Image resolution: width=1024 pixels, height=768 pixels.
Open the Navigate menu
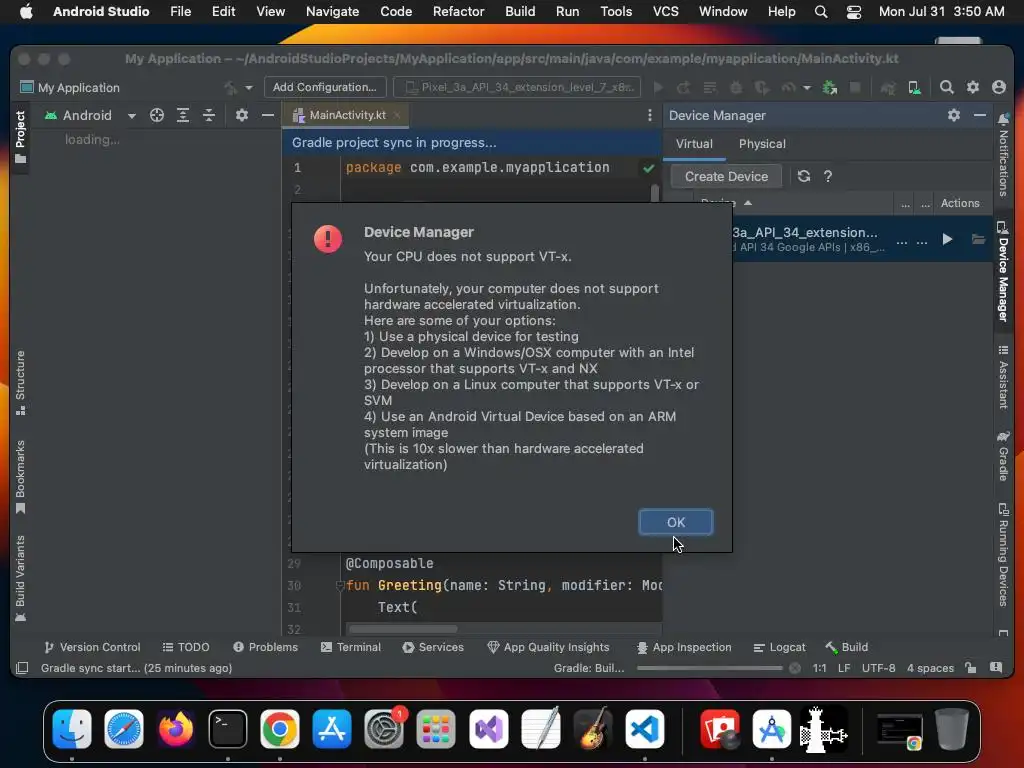[x=332, y=11]
